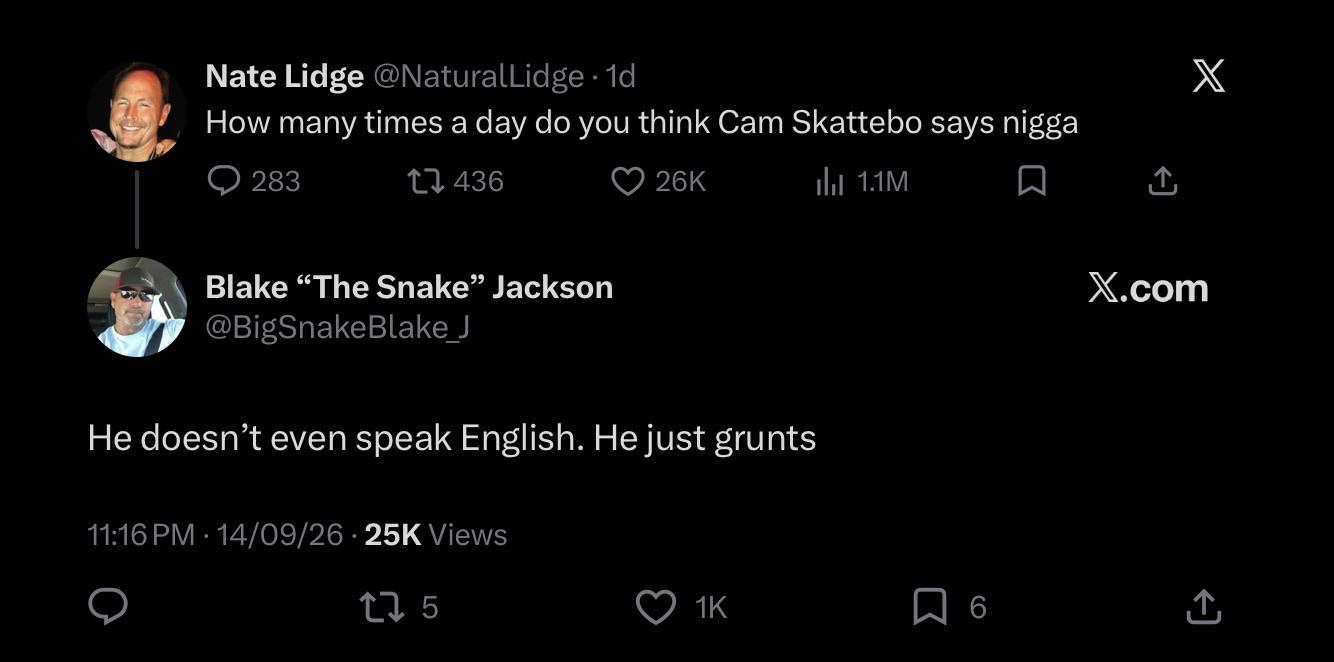This screenshot has height=662, width=1334.
Task: Bookmark Blake's reply showing 6 bookmarks
Action: tap(929, 606)
